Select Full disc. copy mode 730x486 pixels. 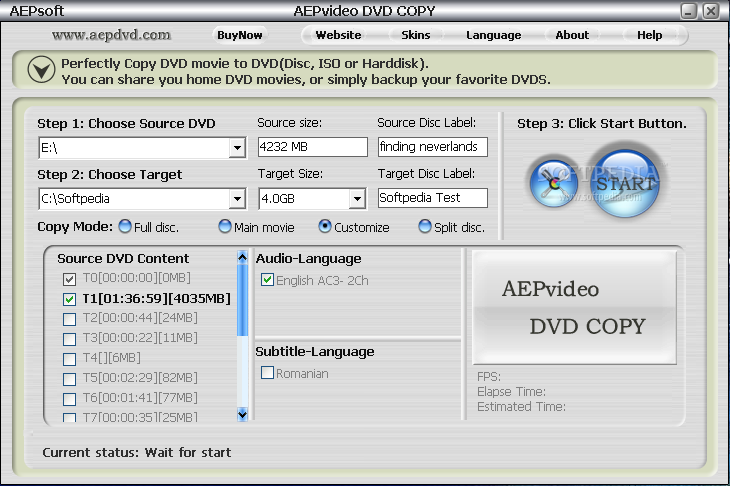point(125,226)
